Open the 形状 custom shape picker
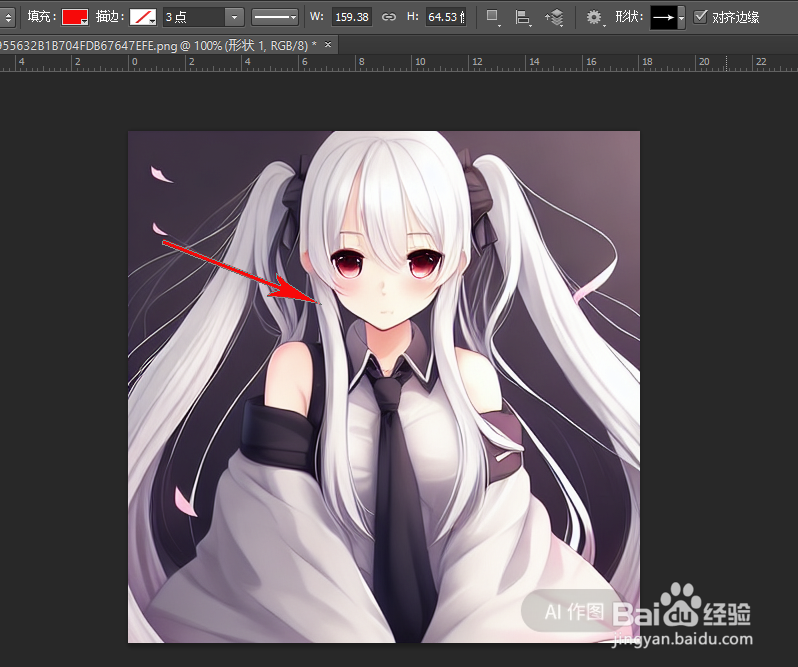798x667 pixels. point(667,17)
